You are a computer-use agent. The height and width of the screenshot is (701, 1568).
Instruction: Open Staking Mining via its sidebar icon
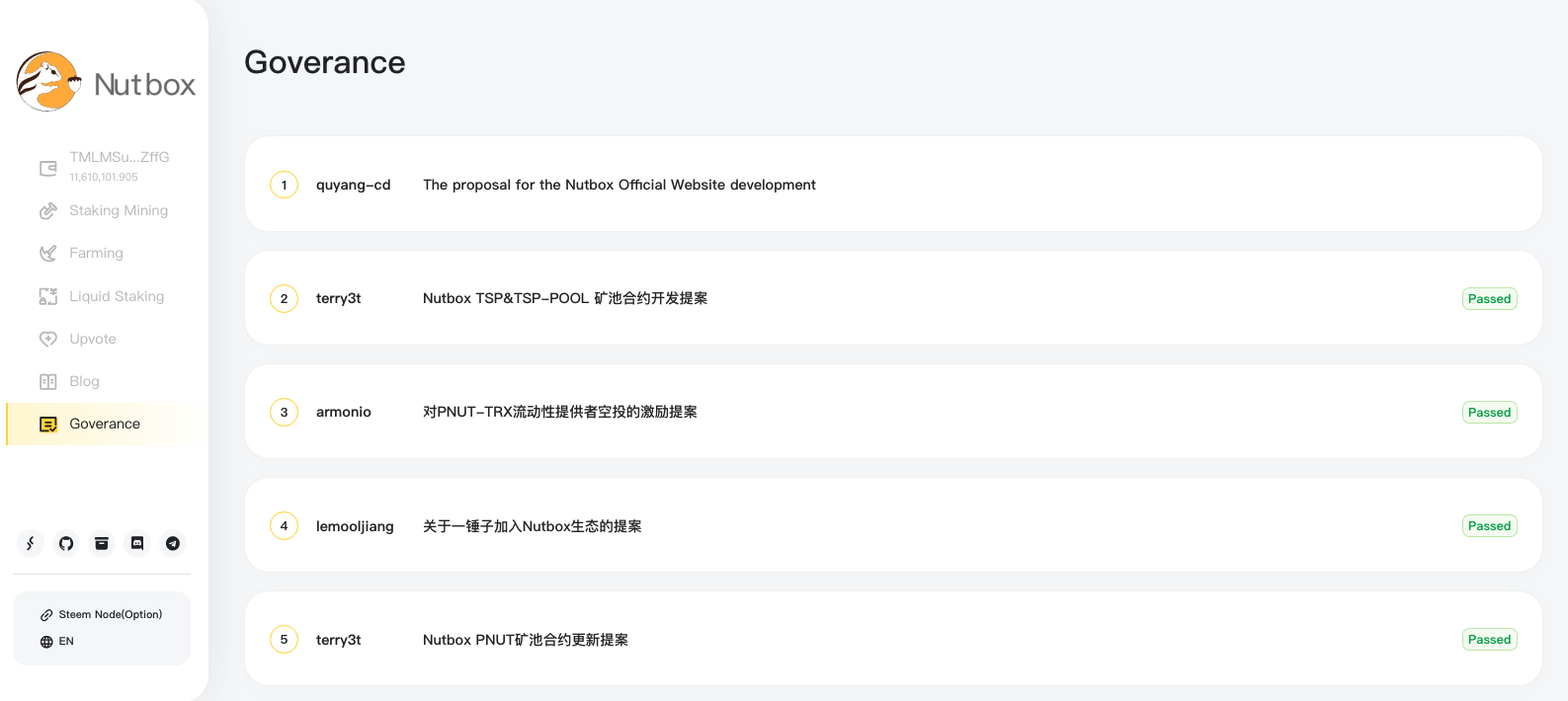point(47,211)
